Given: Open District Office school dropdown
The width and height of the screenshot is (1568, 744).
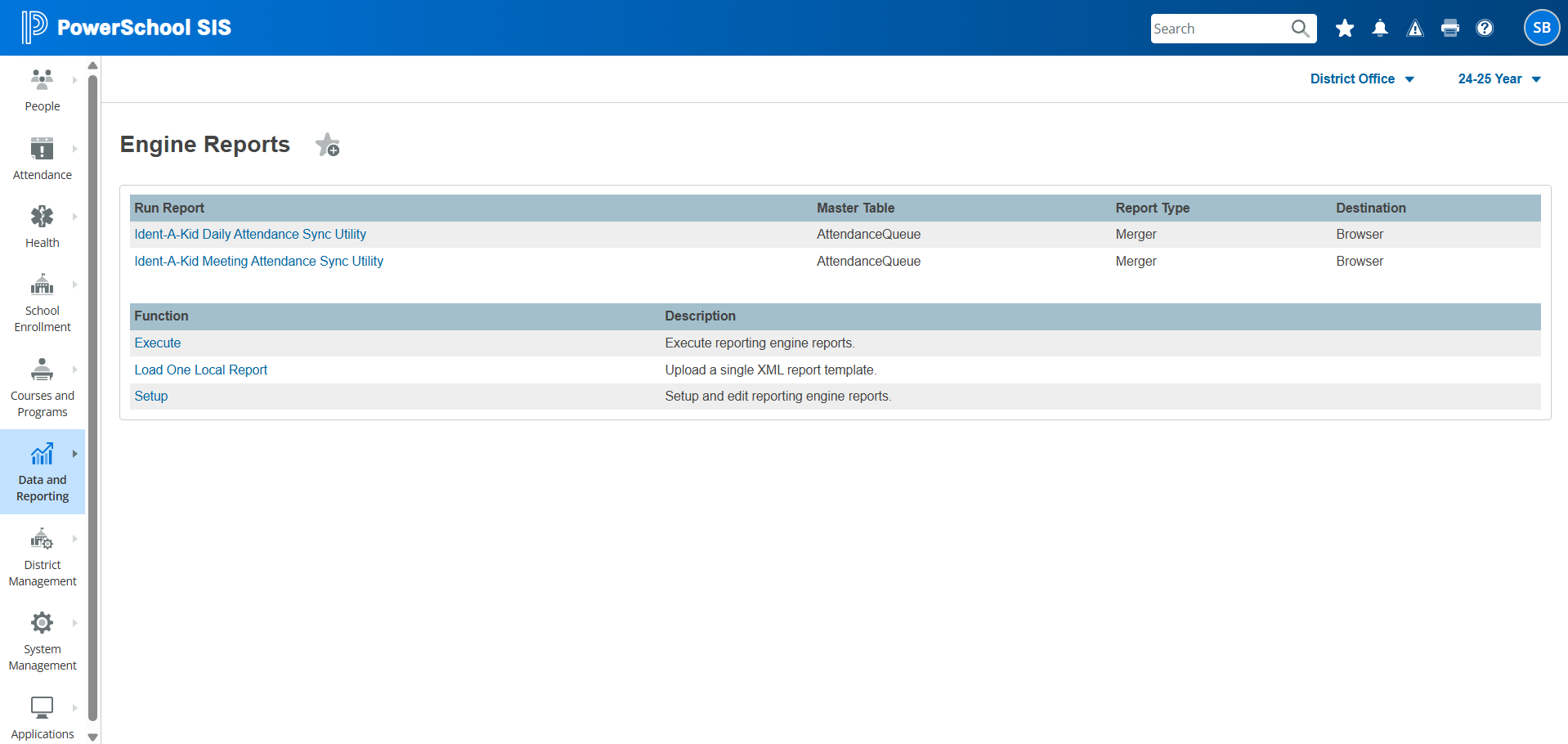Looking at the screenshot, I should tap(1362, 79).
